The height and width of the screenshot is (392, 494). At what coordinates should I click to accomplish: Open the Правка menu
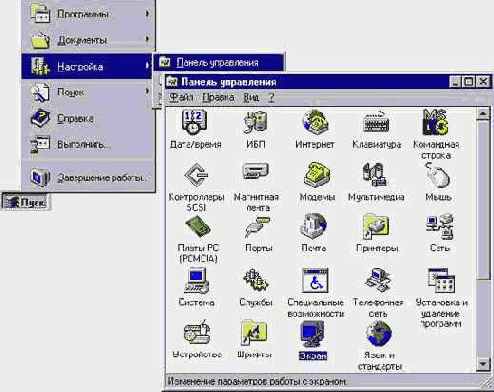218,98
